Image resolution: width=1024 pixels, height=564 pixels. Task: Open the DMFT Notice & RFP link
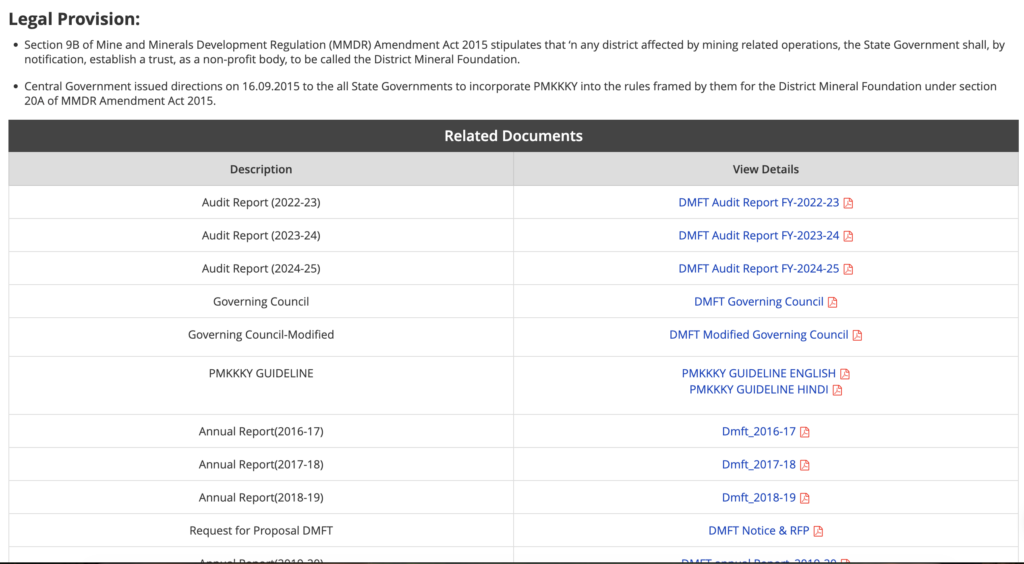point(758,531)
